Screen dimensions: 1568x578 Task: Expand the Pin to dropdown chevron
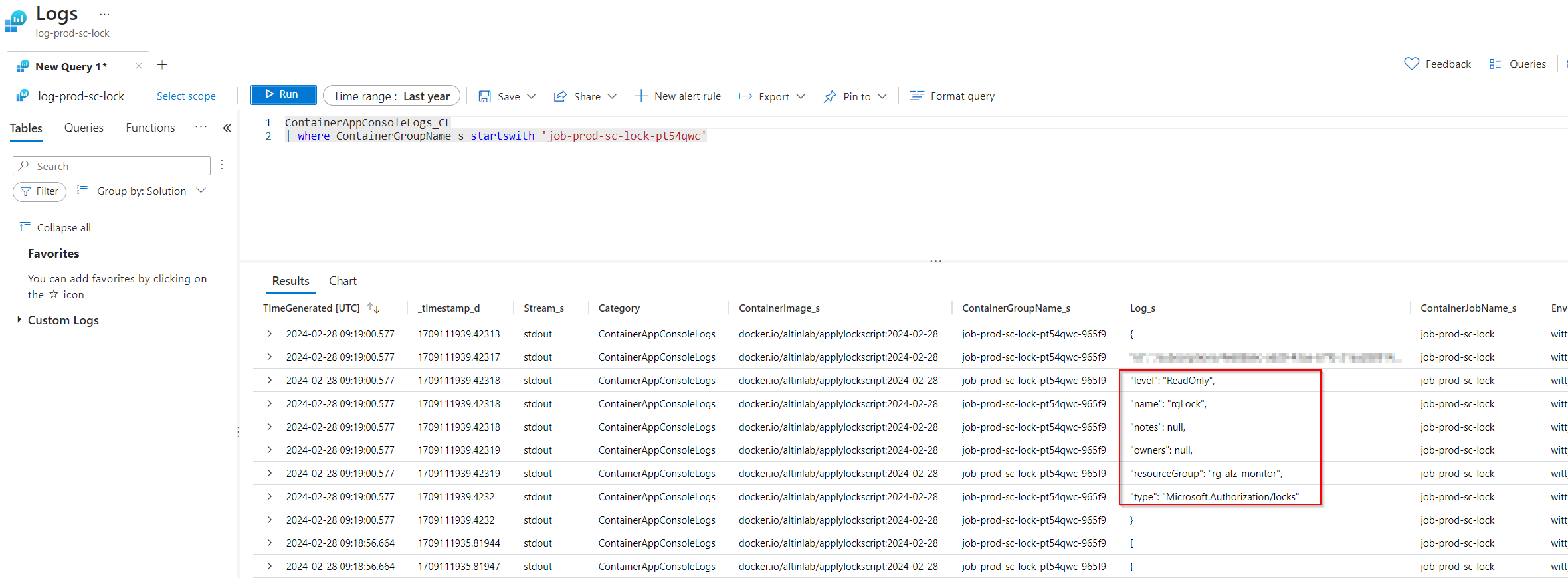pyautogui.click(x=882, y=96)
